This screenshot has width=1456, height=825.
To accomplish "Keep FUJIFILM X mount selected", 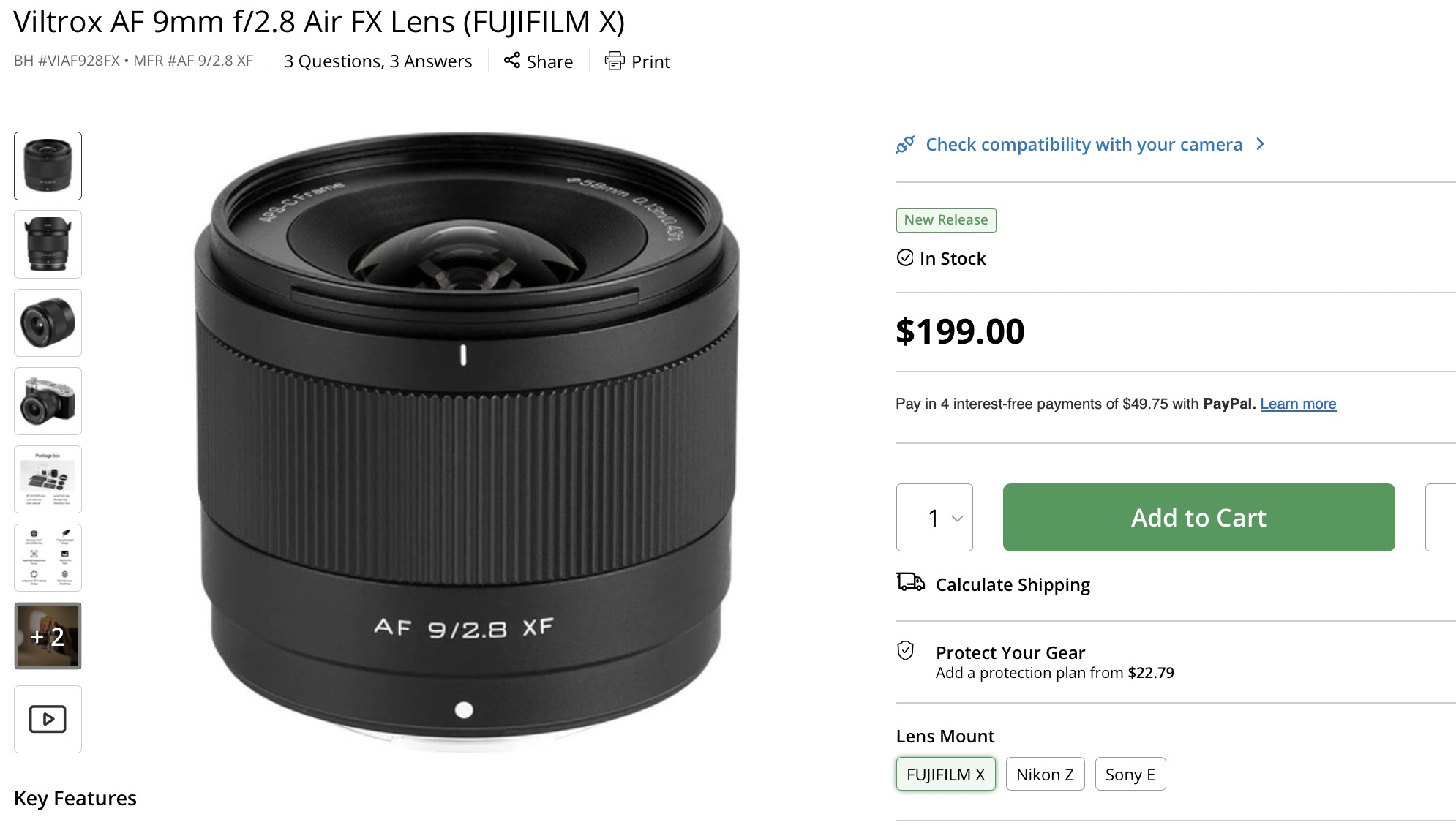I will 945,774.
